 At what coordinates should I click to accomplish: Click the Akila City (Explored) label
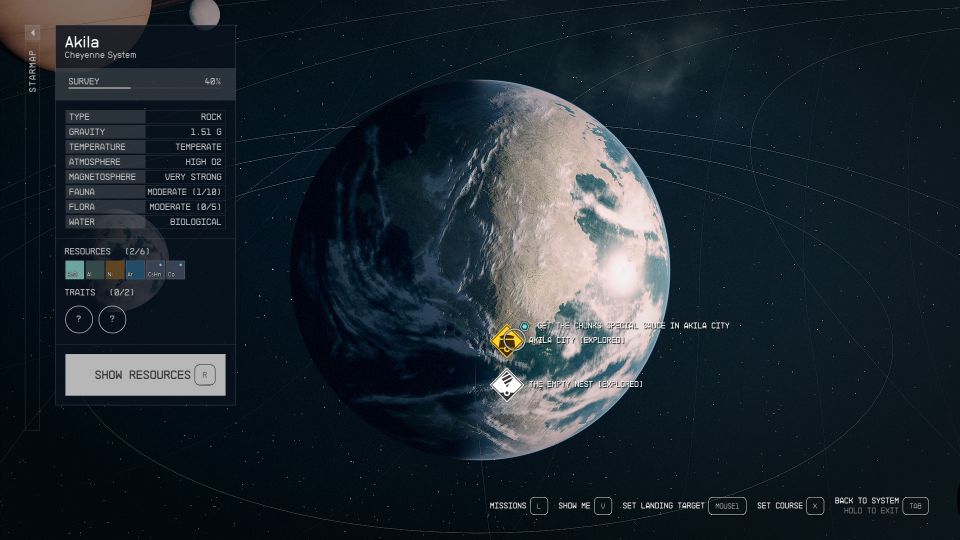[x=577, y=340]
